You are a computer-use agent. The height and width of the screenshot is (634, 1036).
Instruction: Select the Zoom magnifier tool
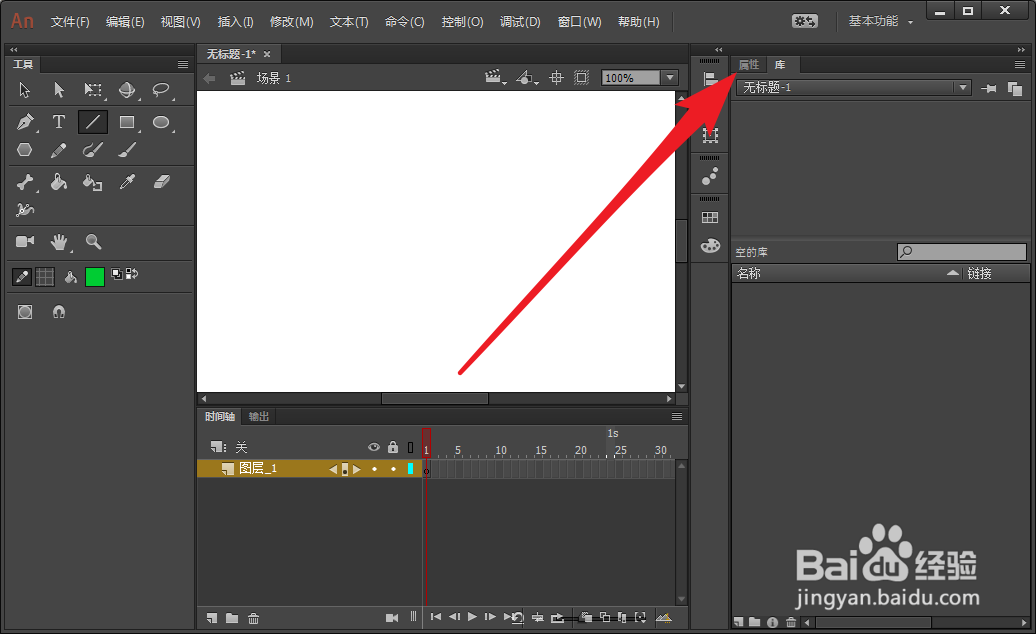[x=93, y=242]
